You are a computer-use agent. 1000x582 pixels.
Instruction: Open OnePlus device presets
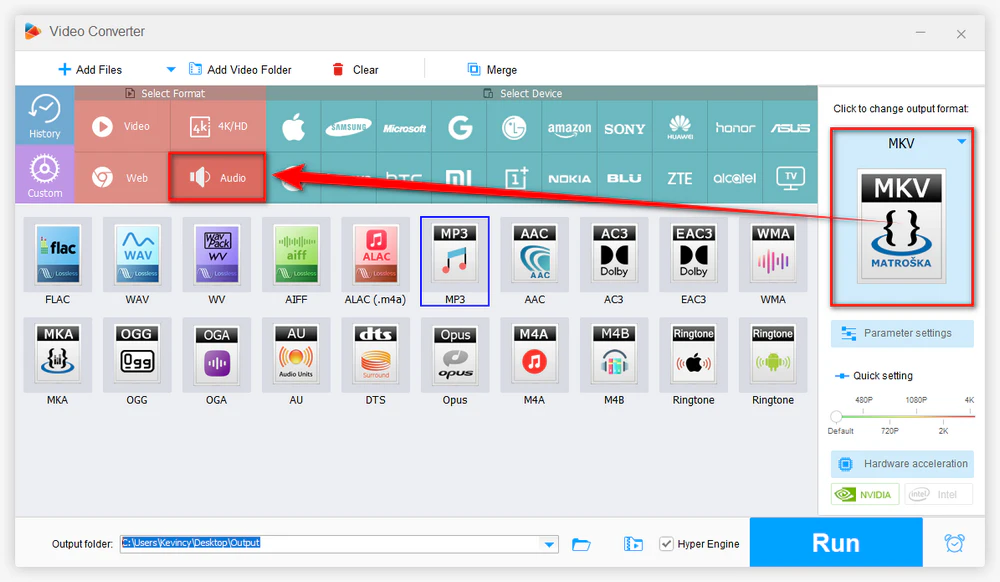pyautogui.click(x=514, y=178)
